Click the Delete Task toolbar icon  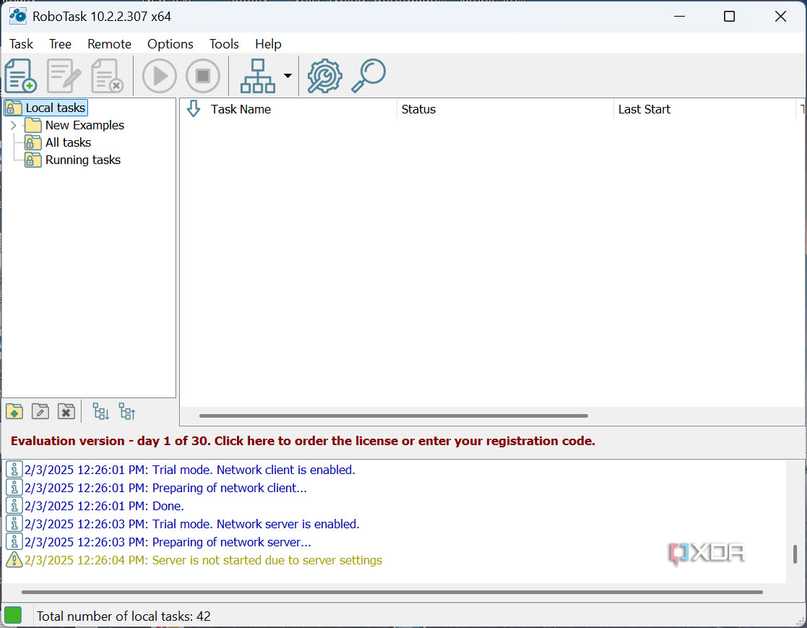[107, 76]
